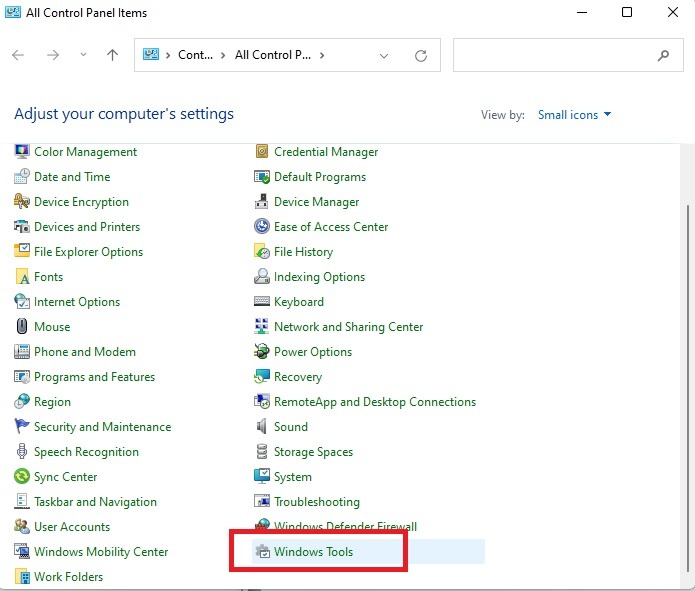Open the Windows Tools link
Screen dimensions: 695x591
(313, 552)
